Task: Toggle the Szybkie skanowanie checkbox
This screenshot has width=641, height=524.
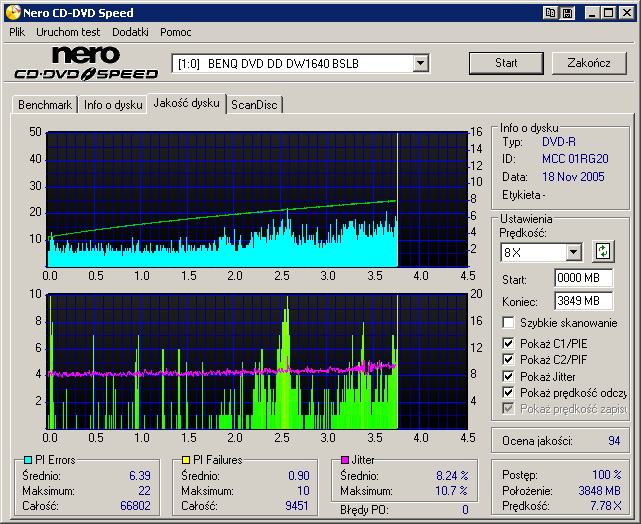Action: pyautogui.click(x=508, y=322)
